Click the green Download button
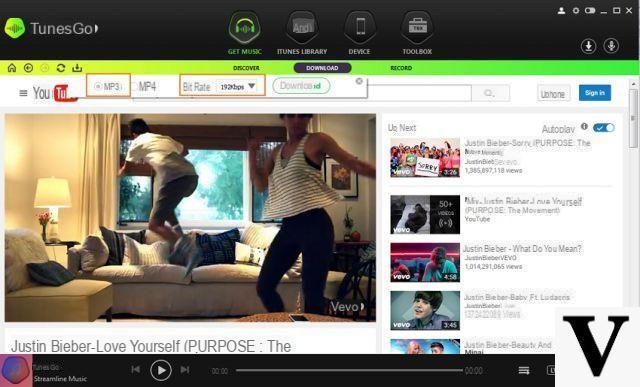Viewport: 640px width, 387px height. 301,86
